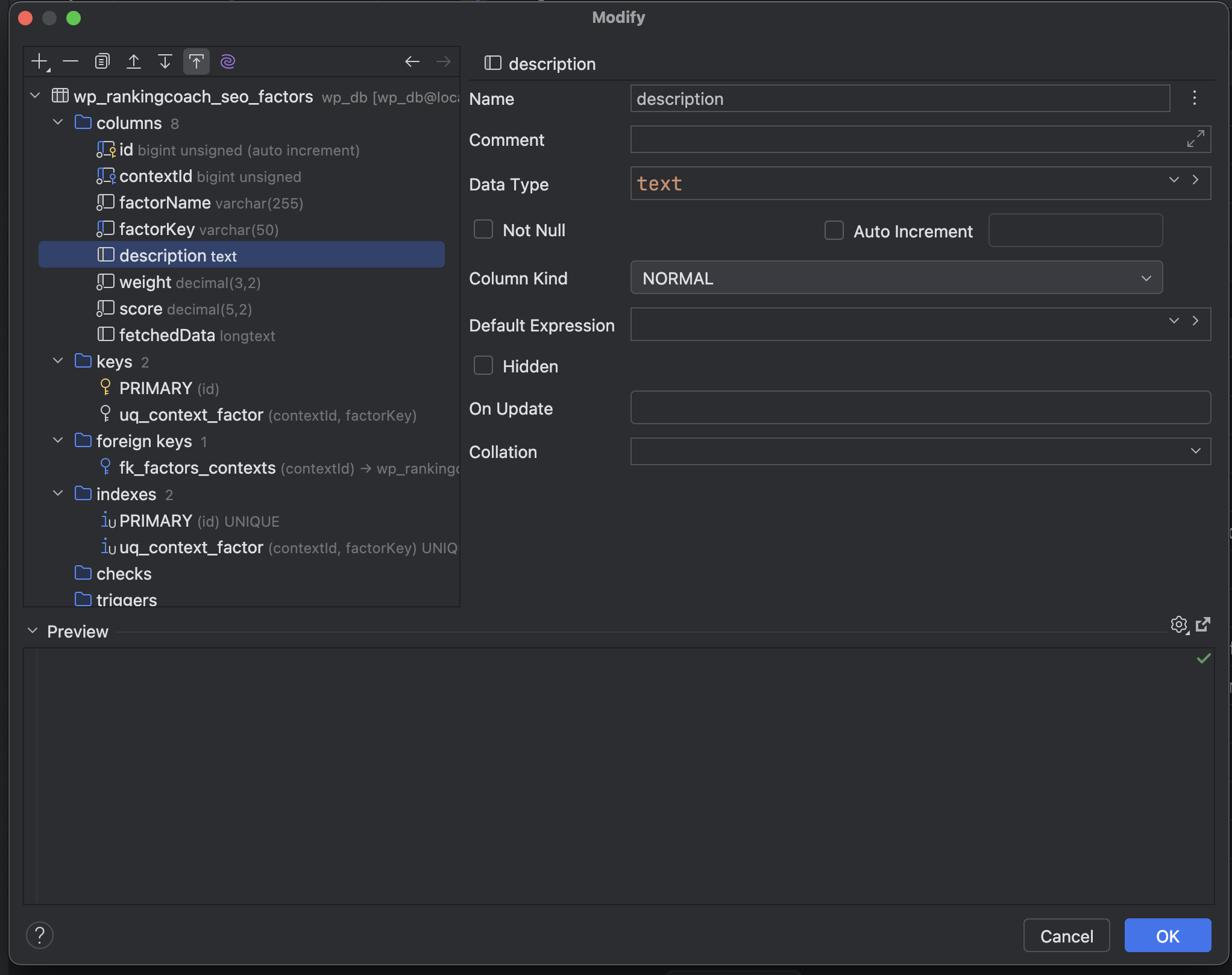Click the back navigation arrow
The width and height of the screenshot is (1232, 975).
click(x=412, y=61)
